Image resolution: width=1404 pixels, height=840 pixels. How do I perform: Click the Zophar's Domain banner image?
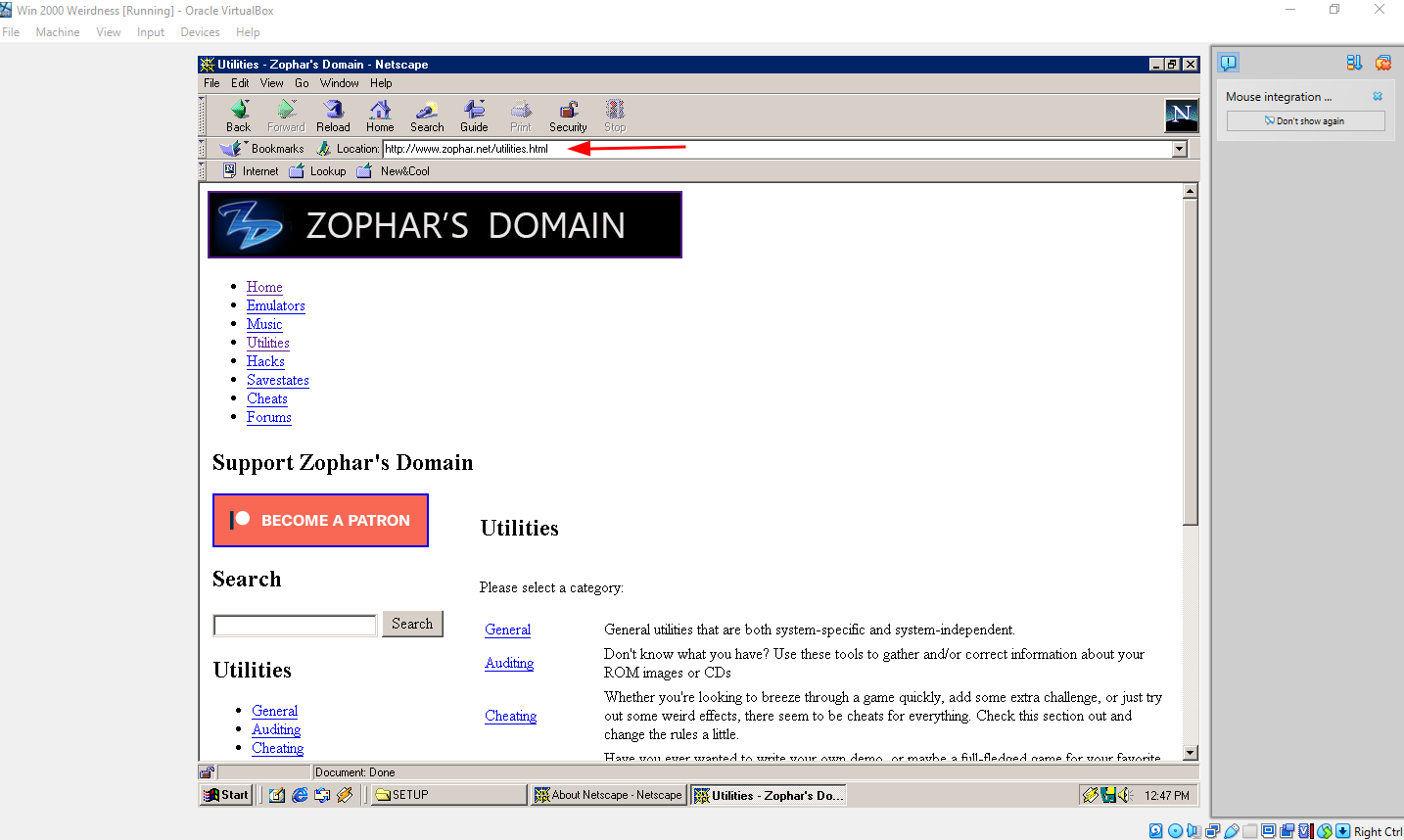click(445, 225)
